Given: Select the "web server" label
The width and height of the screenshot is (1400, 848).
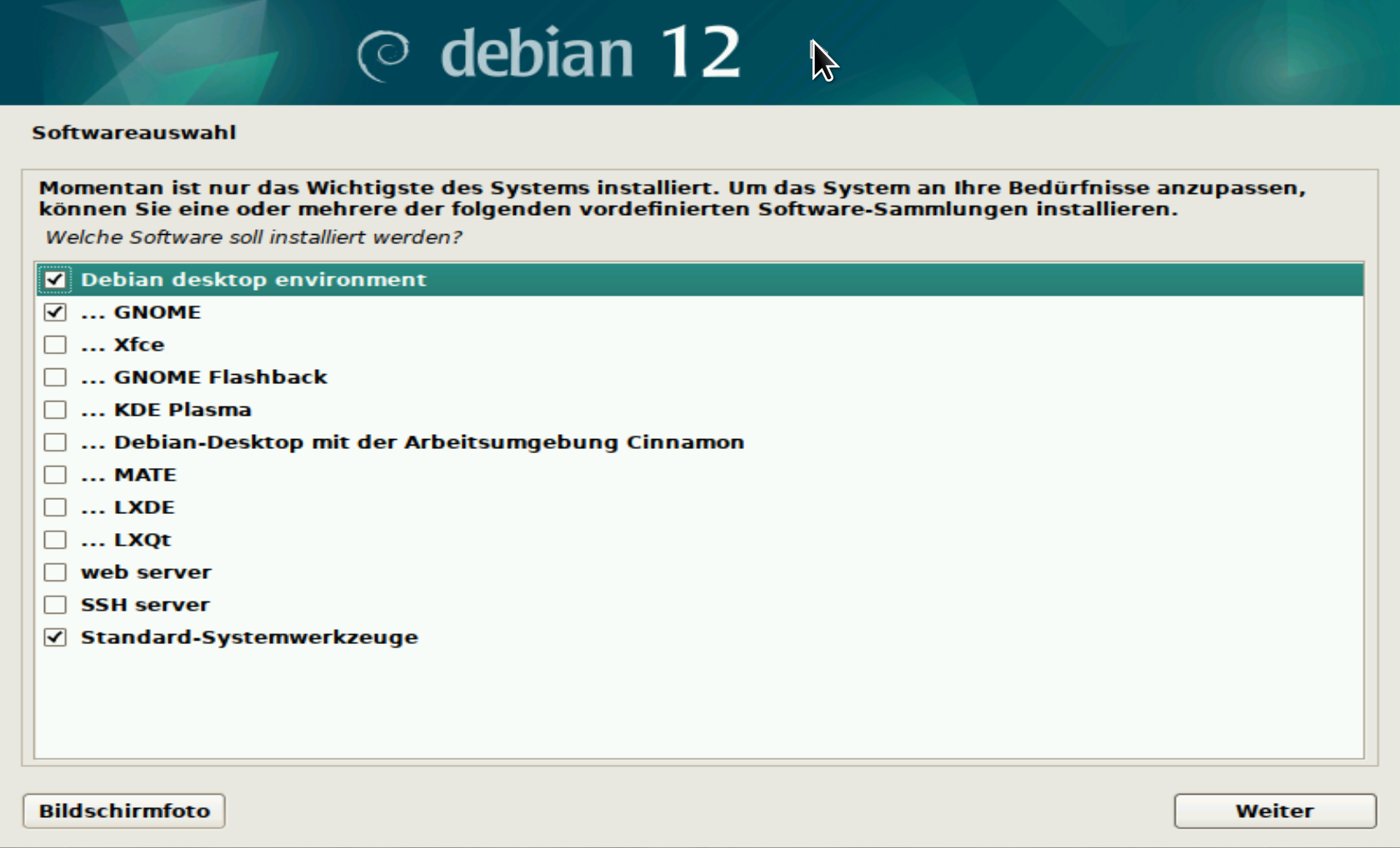Looking at the screenshot, I should [146, 572].
